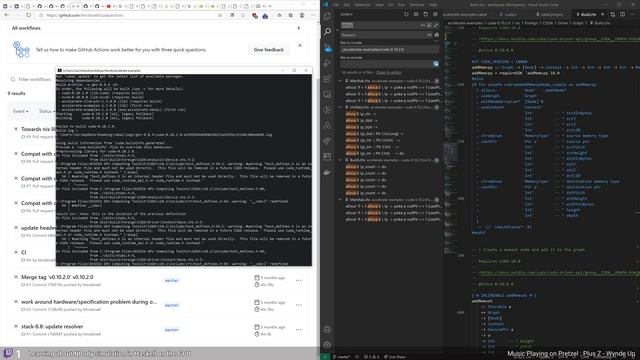Open the three-dot menu for 'stack-8.8: update resolver' run

coord(299,330)
